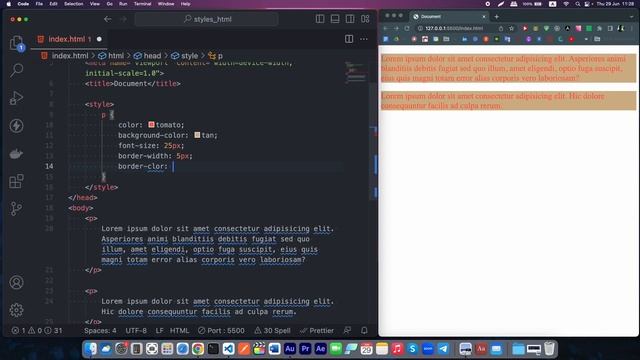Open the Search view in activity bar
640x360 pixels.
click(16, 70)
